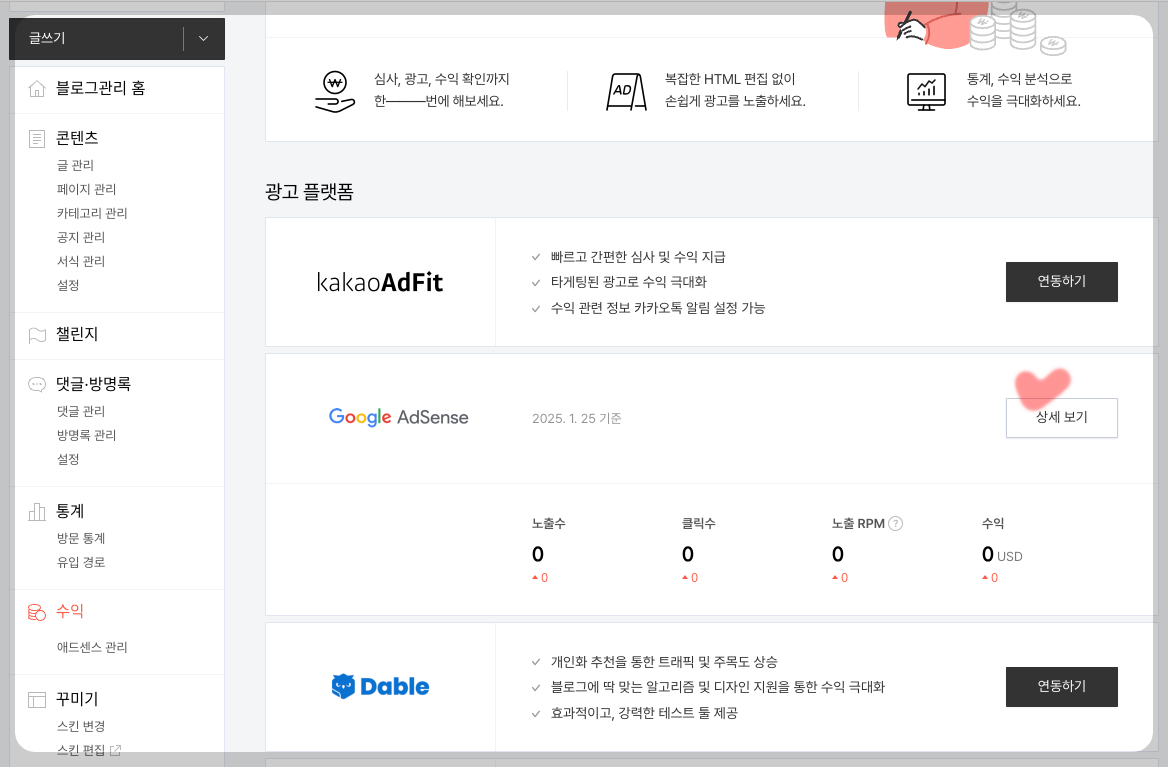Click the 연동하기 button for Dable
This screenshot has height=767, width=1168.
(x=1061, y=687)
